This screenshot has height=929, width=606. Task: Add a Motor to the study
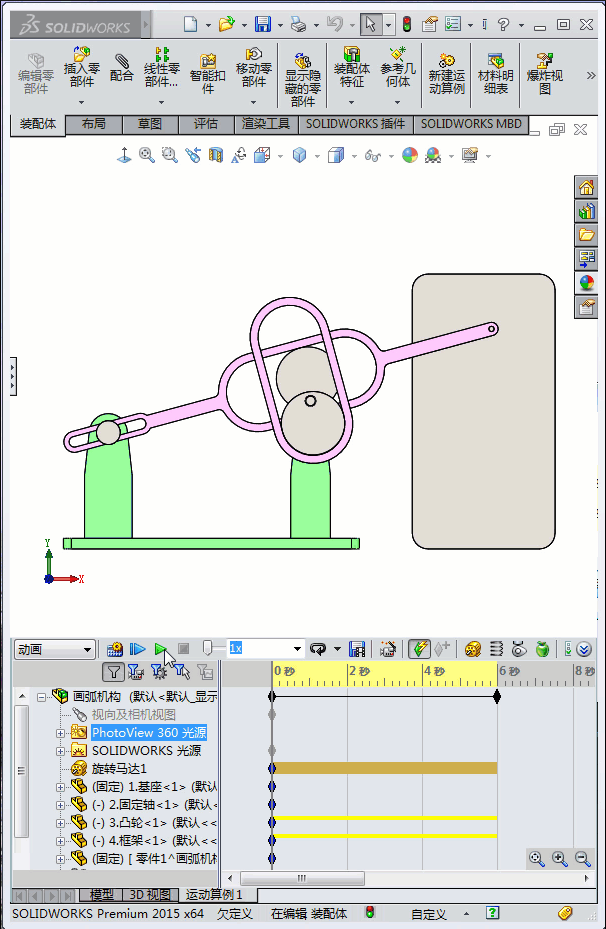click(x=473, y=649)
